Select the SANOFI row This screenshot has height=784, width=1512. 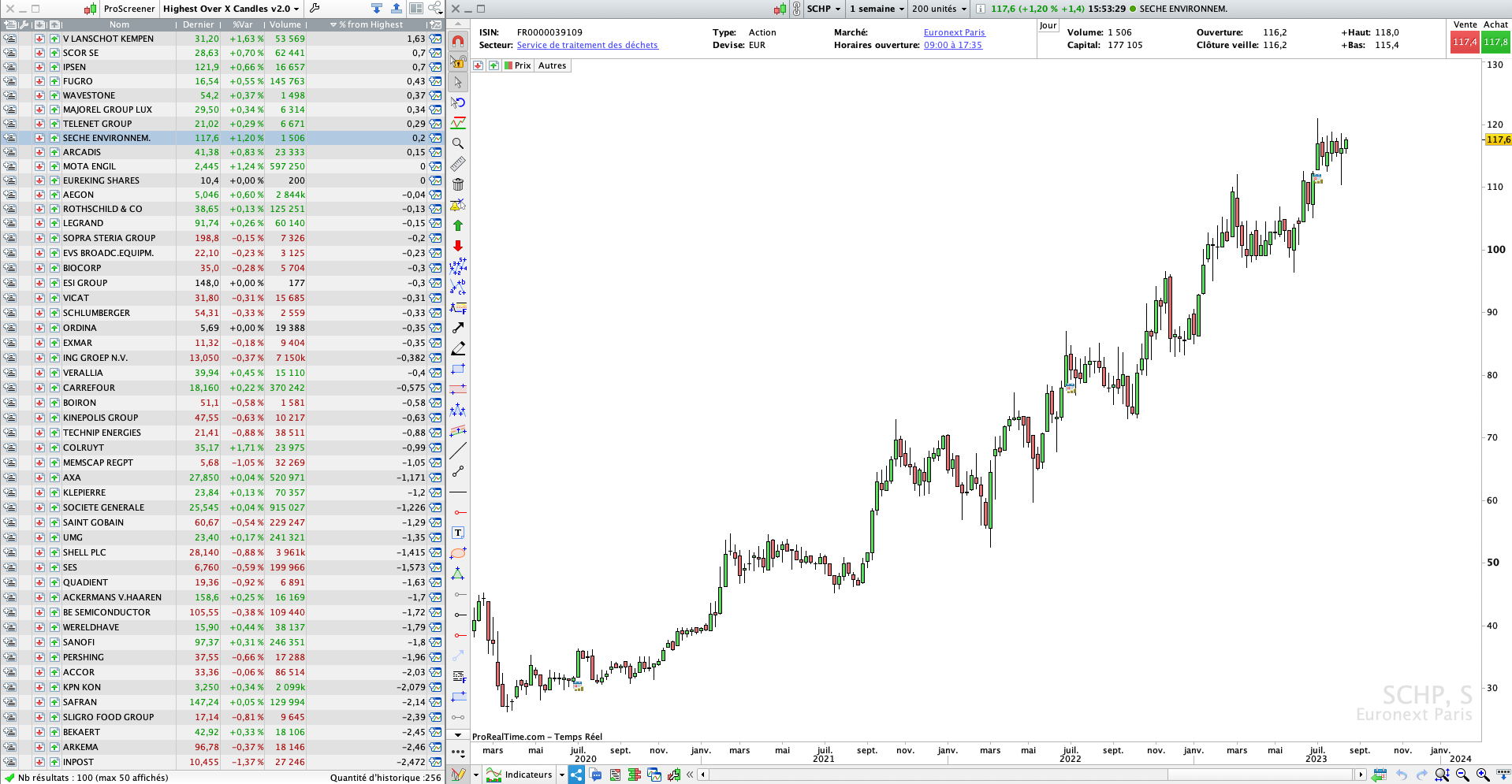[222, 642]
